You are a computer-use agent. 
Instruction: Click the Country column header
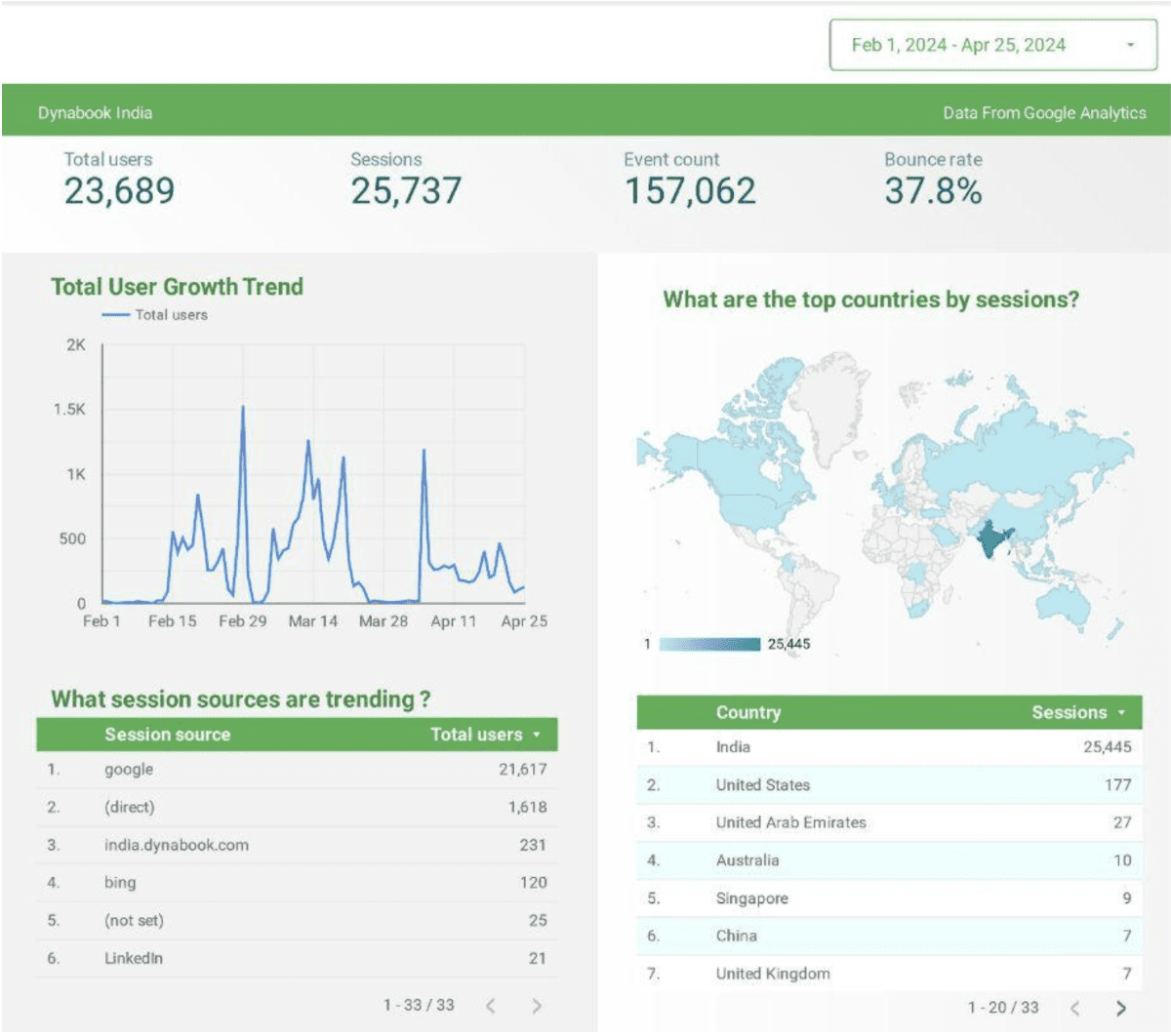(747, 712)
